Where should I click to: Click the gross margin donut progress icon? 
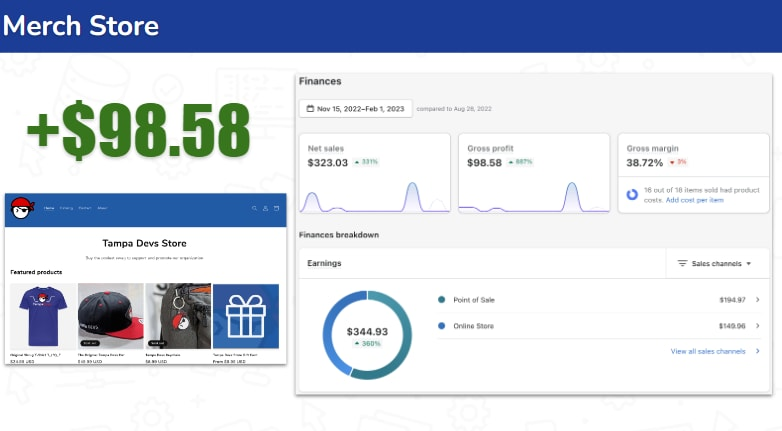point(632,194)
